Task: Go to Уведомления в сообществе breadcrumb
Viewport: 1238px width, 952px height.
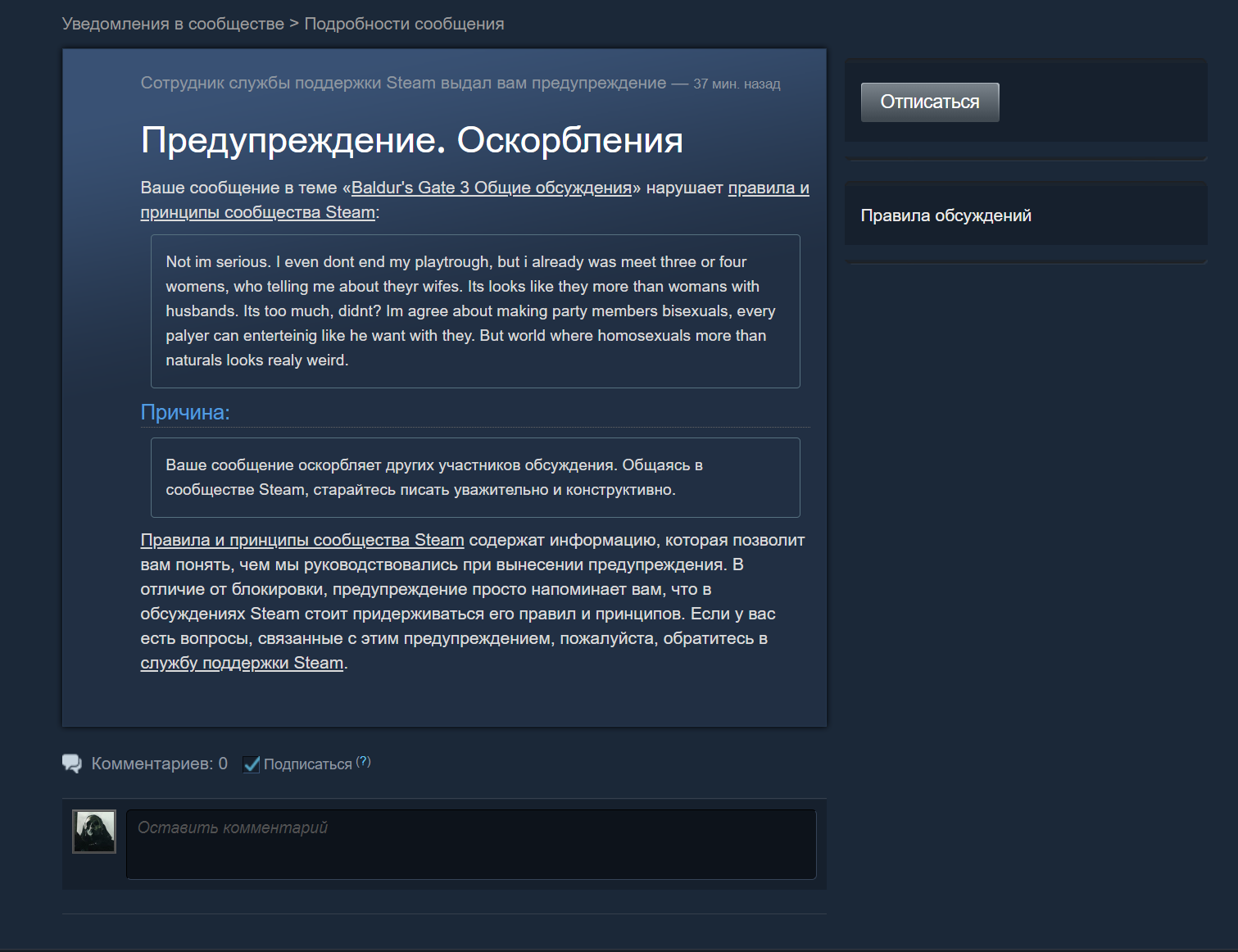Action: point(173,24)
